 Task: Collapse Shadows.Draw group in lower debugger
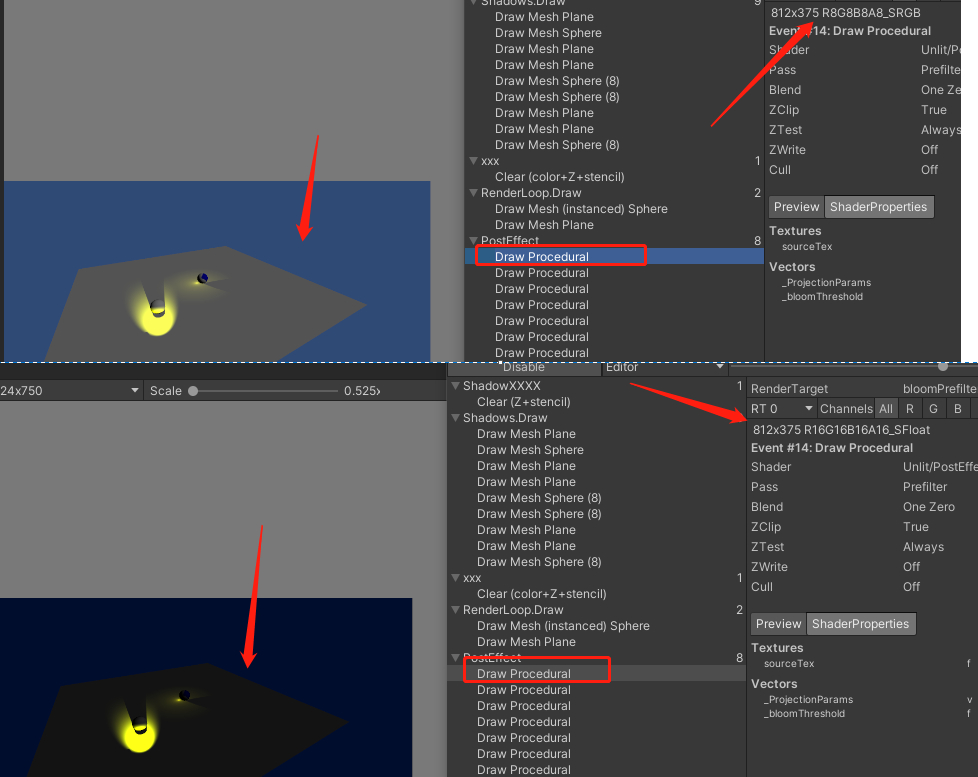tap(456, 418)
